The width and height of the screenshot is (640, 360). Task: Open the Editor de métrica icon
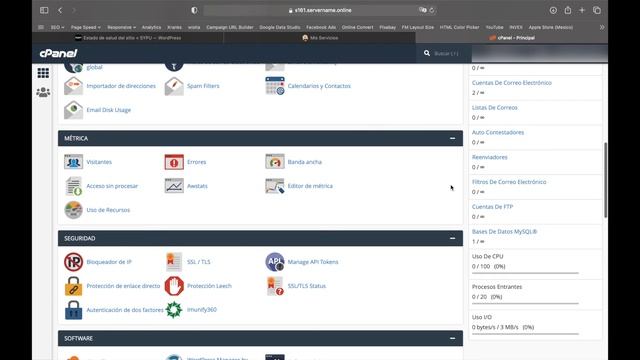click(x=275, y=186)
